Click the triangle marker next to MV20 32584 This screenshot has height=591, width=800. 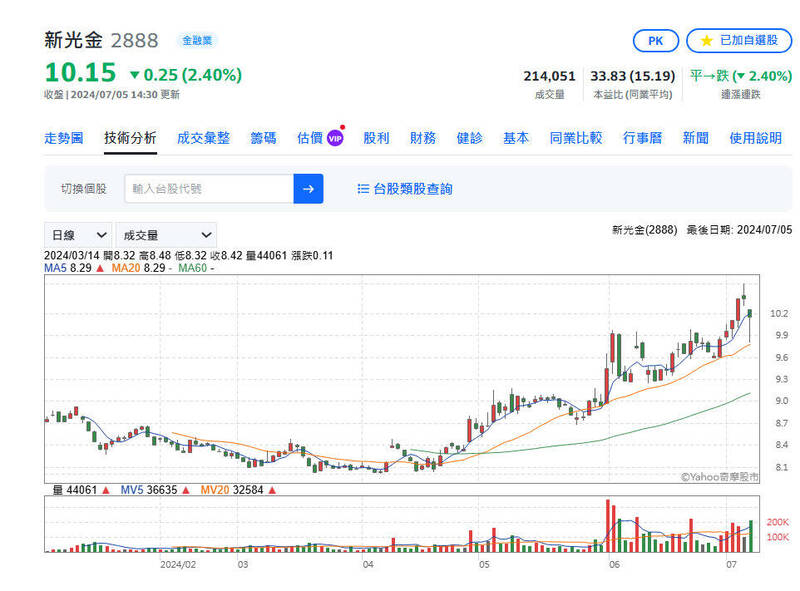(271, 488)
